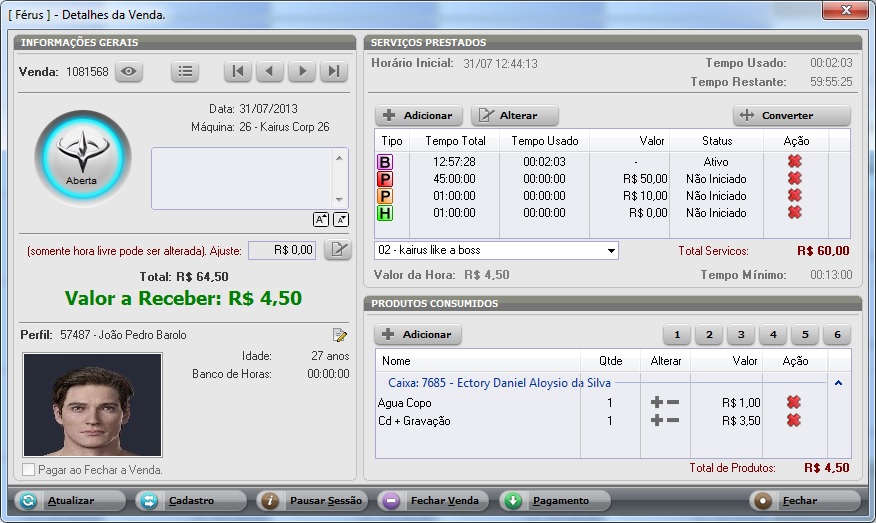This screenshot has width=876, height=523.
Task: Click the Nome column header in products
Action: 478,361
